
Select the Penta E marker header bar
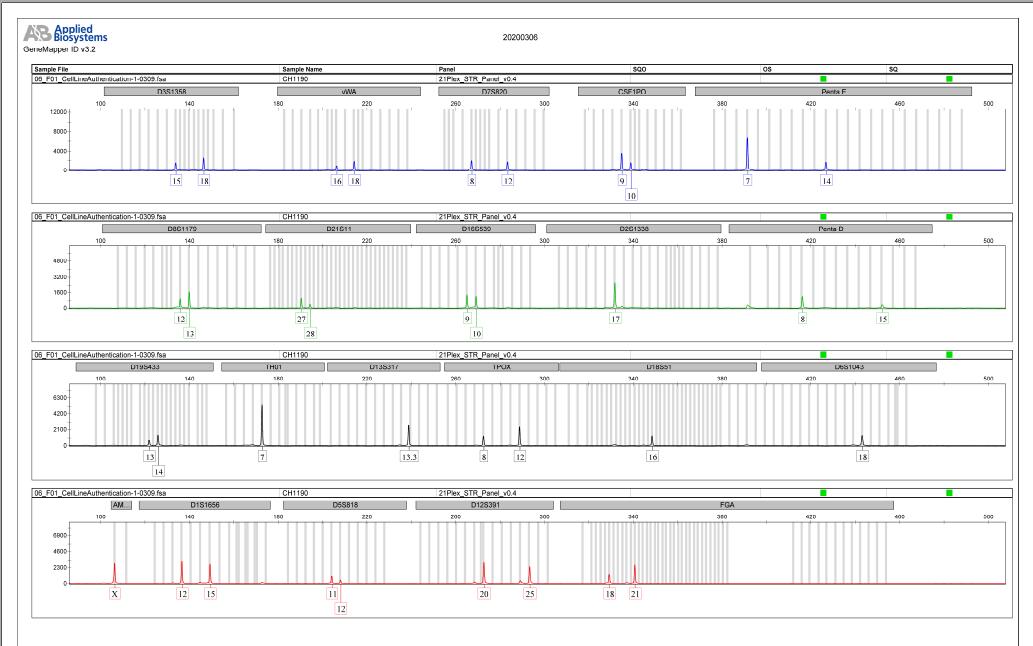(833, 92)
